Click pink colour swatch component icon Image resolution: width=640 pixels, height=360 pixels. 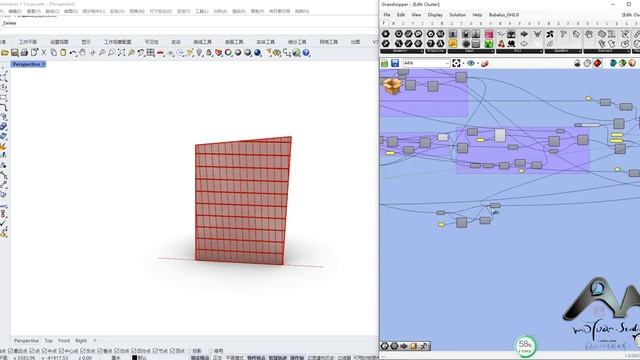point(489,34)
